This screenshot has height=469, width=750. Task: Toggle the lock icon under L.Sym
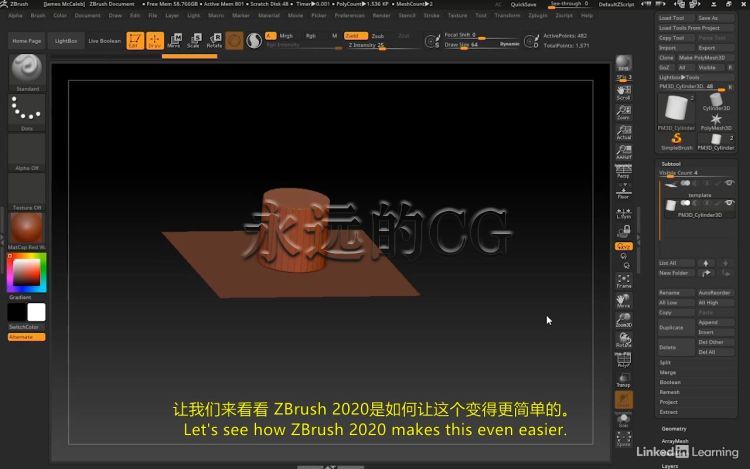coord(624,231)
